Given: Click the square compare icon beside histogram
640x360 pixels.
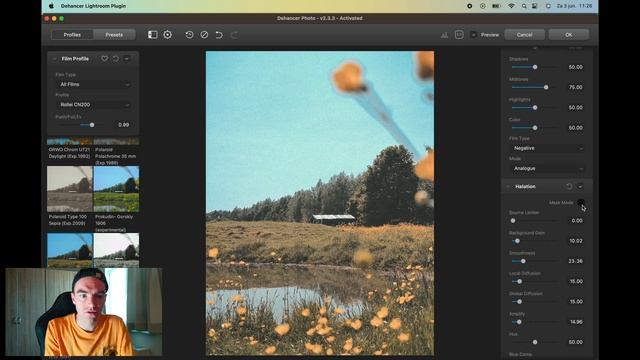Looking at the screenshot, I should coord(459,35).
